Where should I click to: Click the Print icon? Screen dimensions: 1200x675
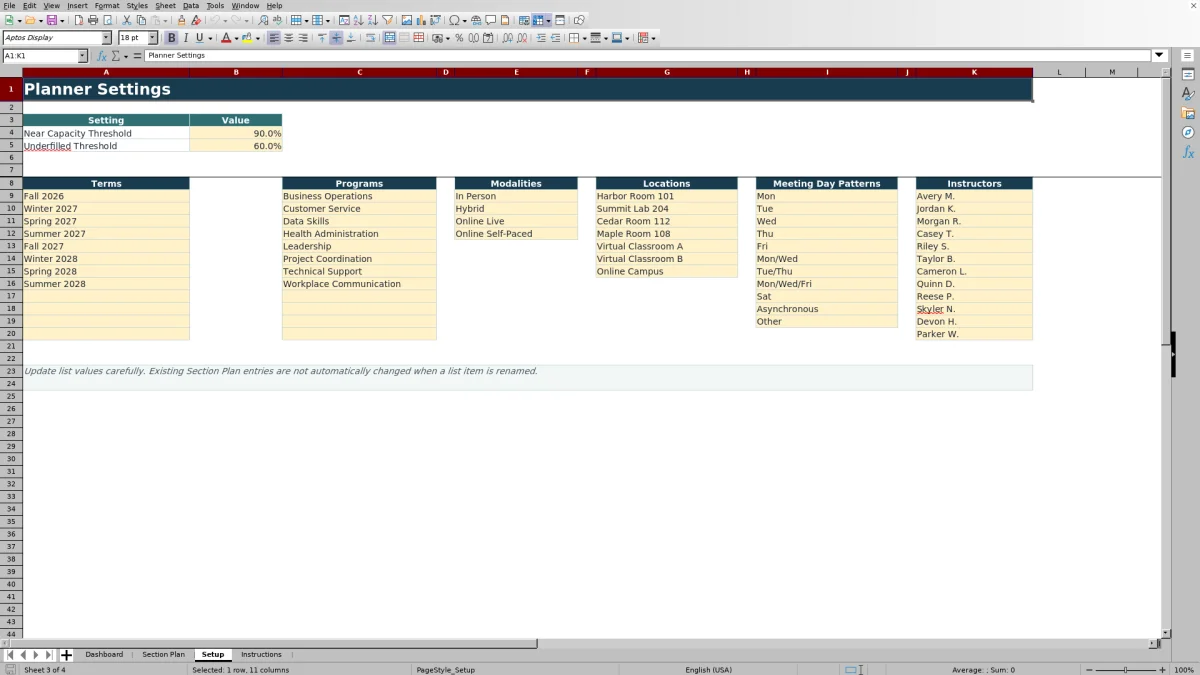click(x=92, y=20)
